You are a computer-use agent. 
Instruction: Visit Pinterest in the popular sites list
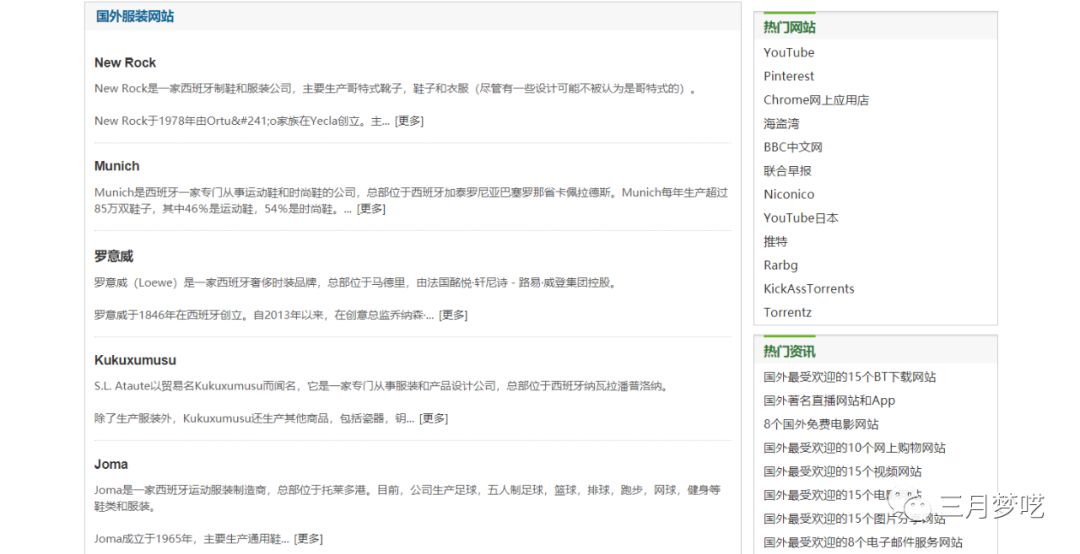click(x=789, y=76)
